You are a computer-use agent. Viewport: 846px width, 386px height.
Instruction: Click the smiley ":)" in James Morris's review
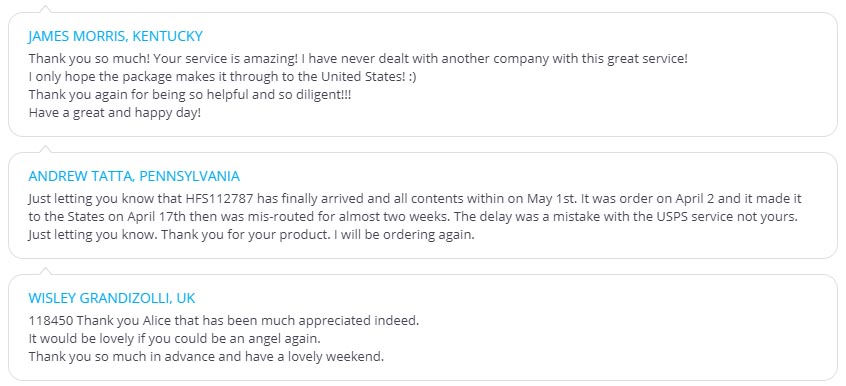412,77
